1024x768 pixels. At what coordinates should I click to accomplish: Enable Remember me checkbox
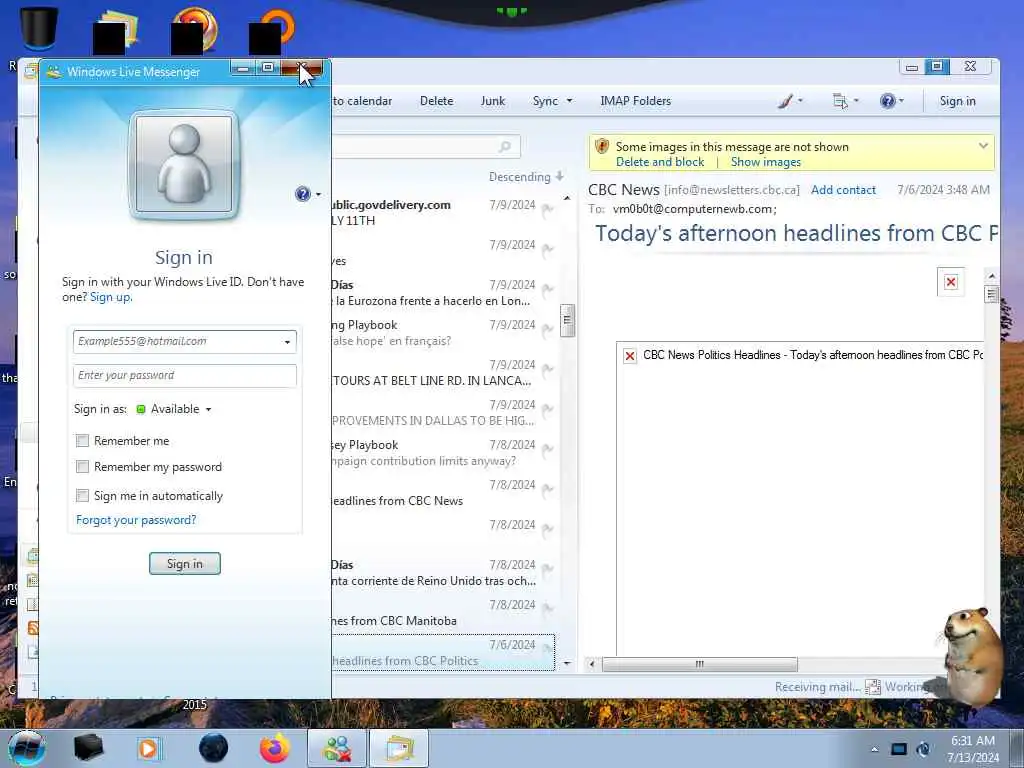tap(82, 441)
